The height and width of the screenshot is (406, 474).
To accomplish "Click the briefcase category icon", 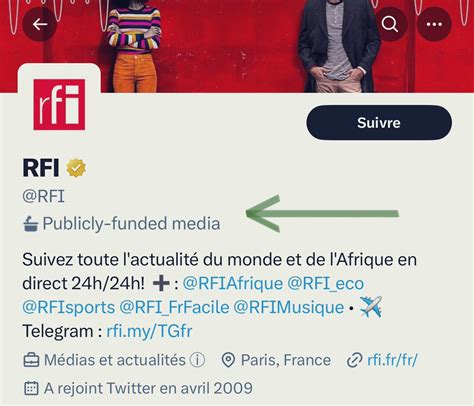I will tap(31, 360).
